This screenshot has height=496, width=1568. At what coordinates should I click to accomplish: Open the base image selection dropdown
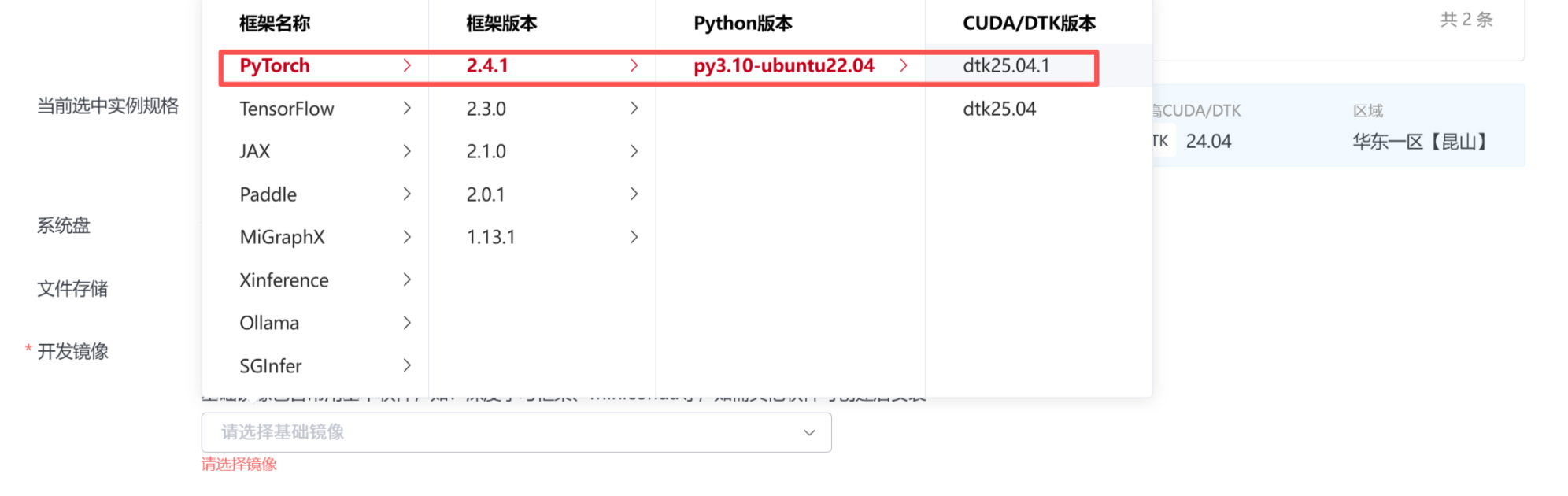pos(516,432)
